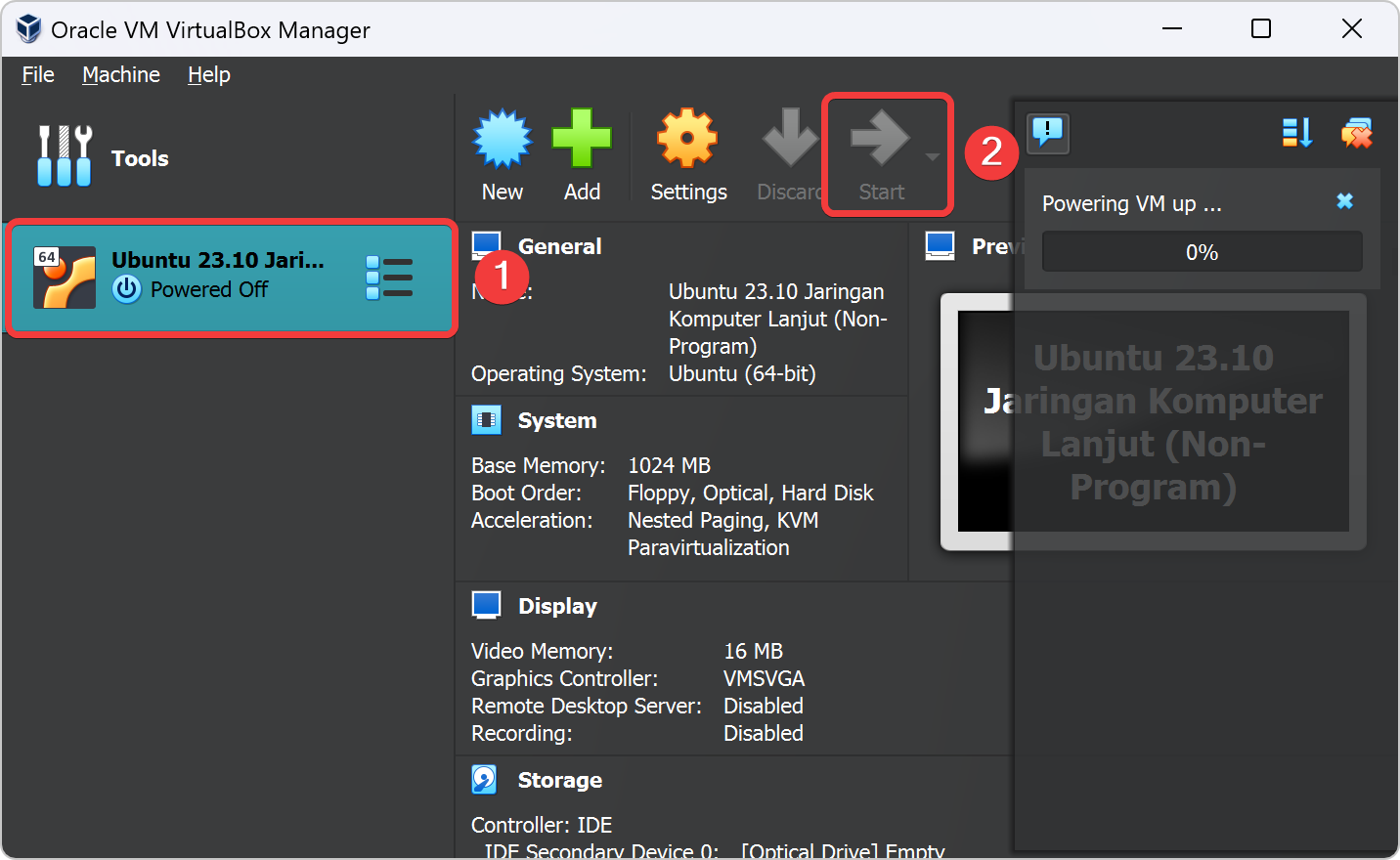Viewport: 1400px width, 860px height.
Task: Minimize the VirtualBox Manager window
Action: tap(1172, 28)
